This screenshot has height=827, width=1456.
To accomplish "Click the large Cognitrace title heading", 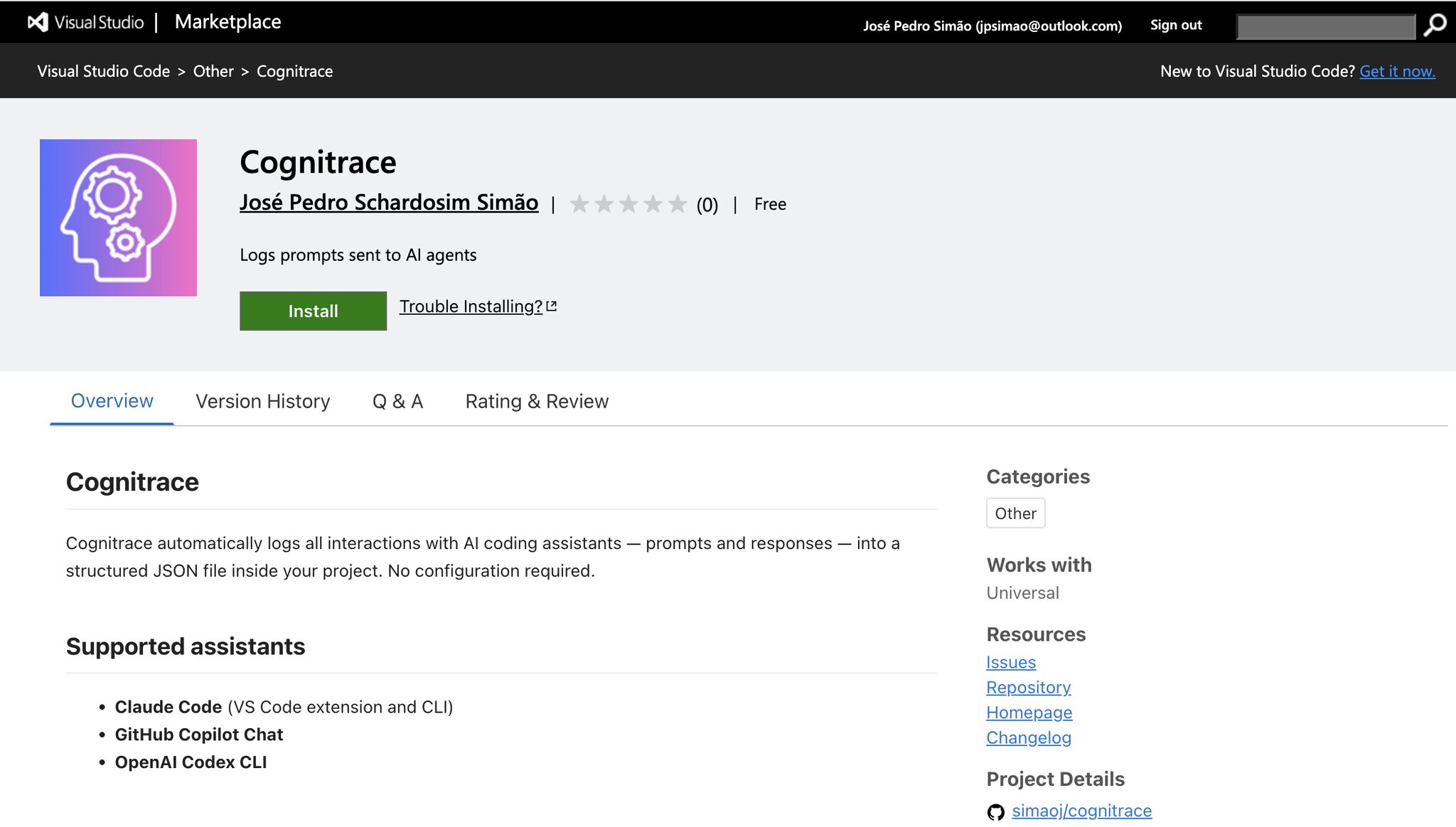I will tap(318, 162).
